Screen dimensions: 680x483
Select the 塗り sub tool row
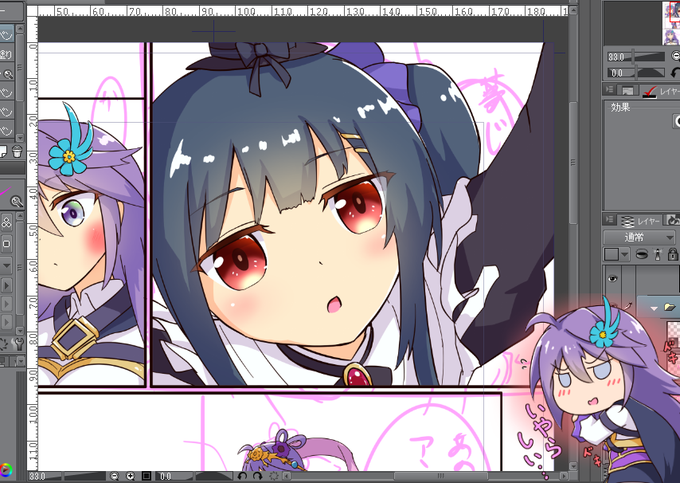pos(7,54)
